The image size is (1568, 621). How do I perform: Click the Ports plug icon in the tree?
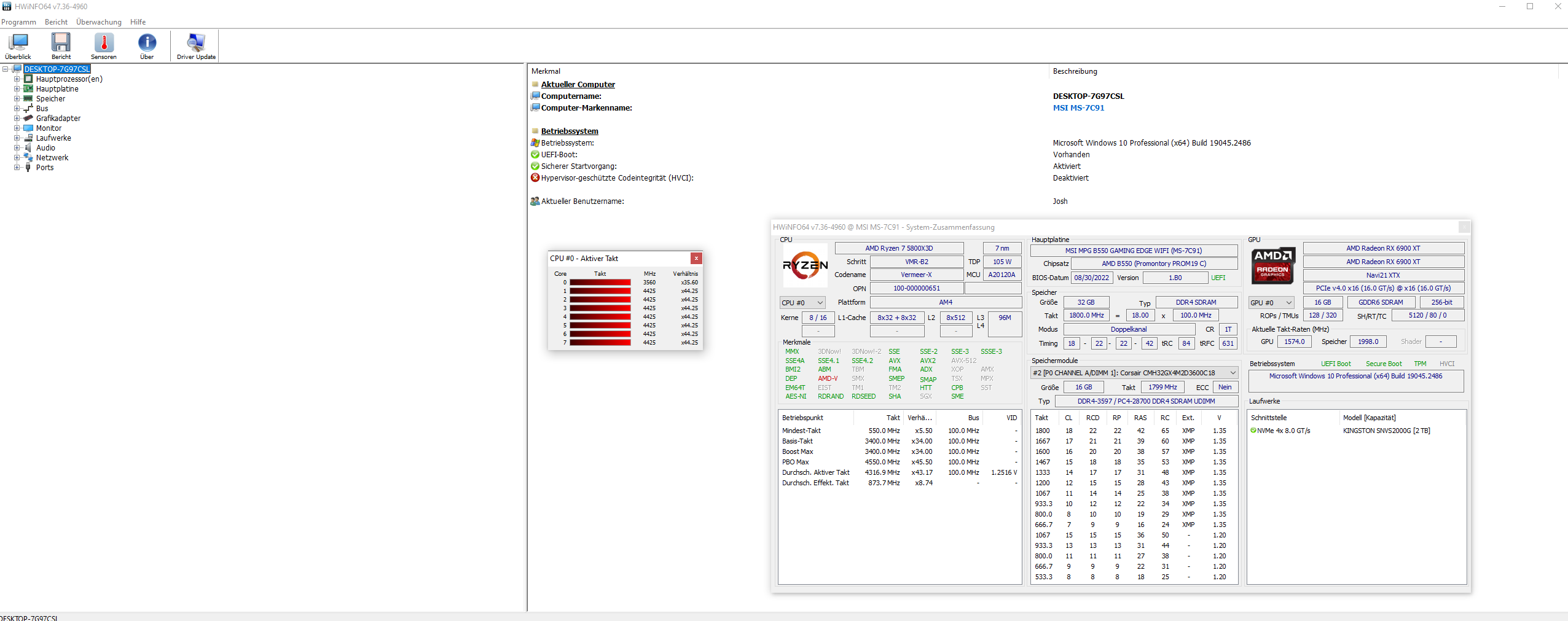[x=28, y=168]
